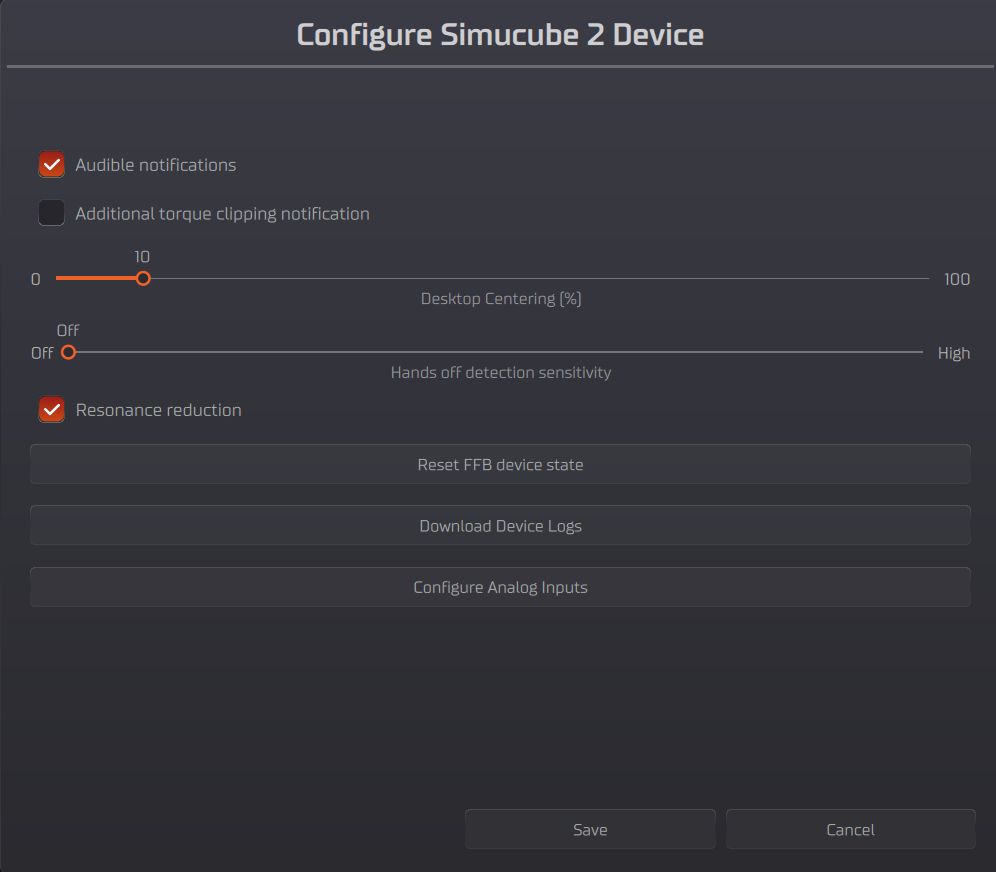Save the device configuration

click(590, 829)
